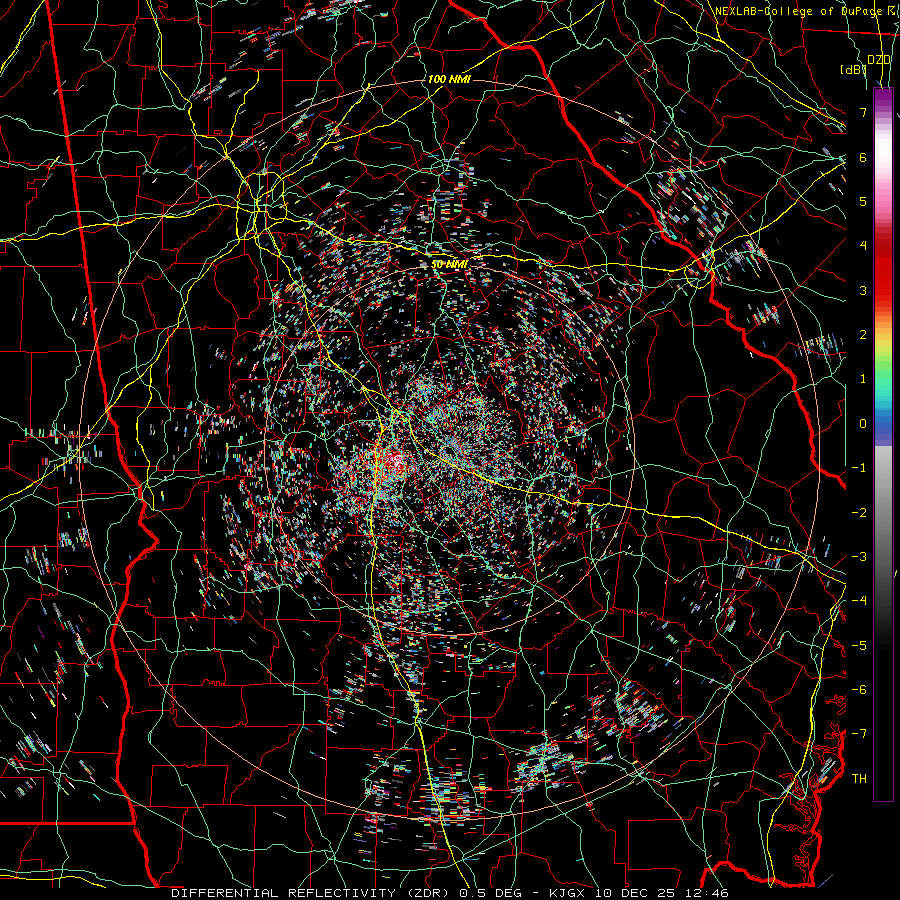Screen dimensions: 900x900
Task: Click the 1 dB tick label
Action: pos(863,379)
